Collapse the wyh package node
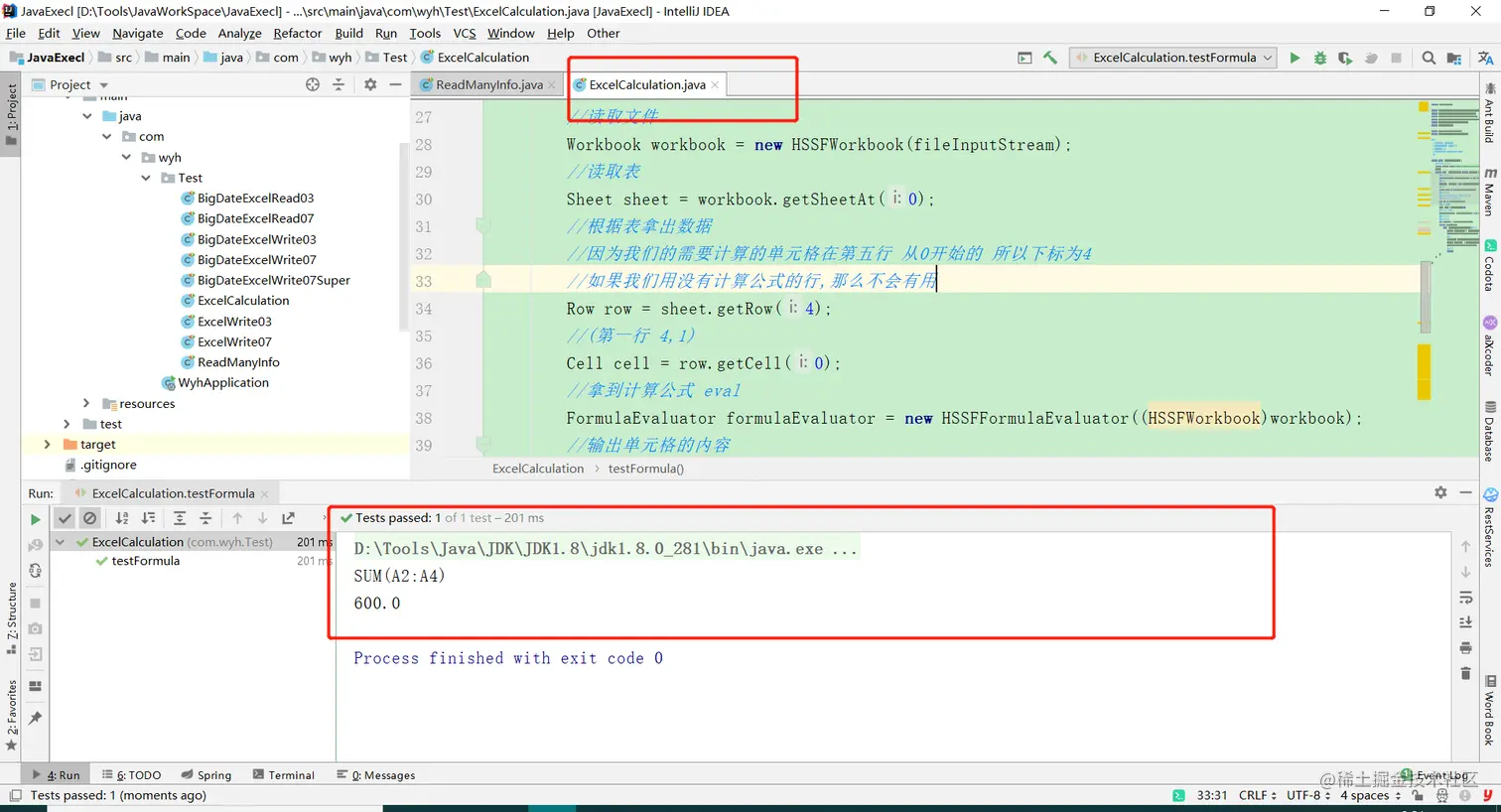The height and width of the screenshot is (812, 1501). [127, 157]
